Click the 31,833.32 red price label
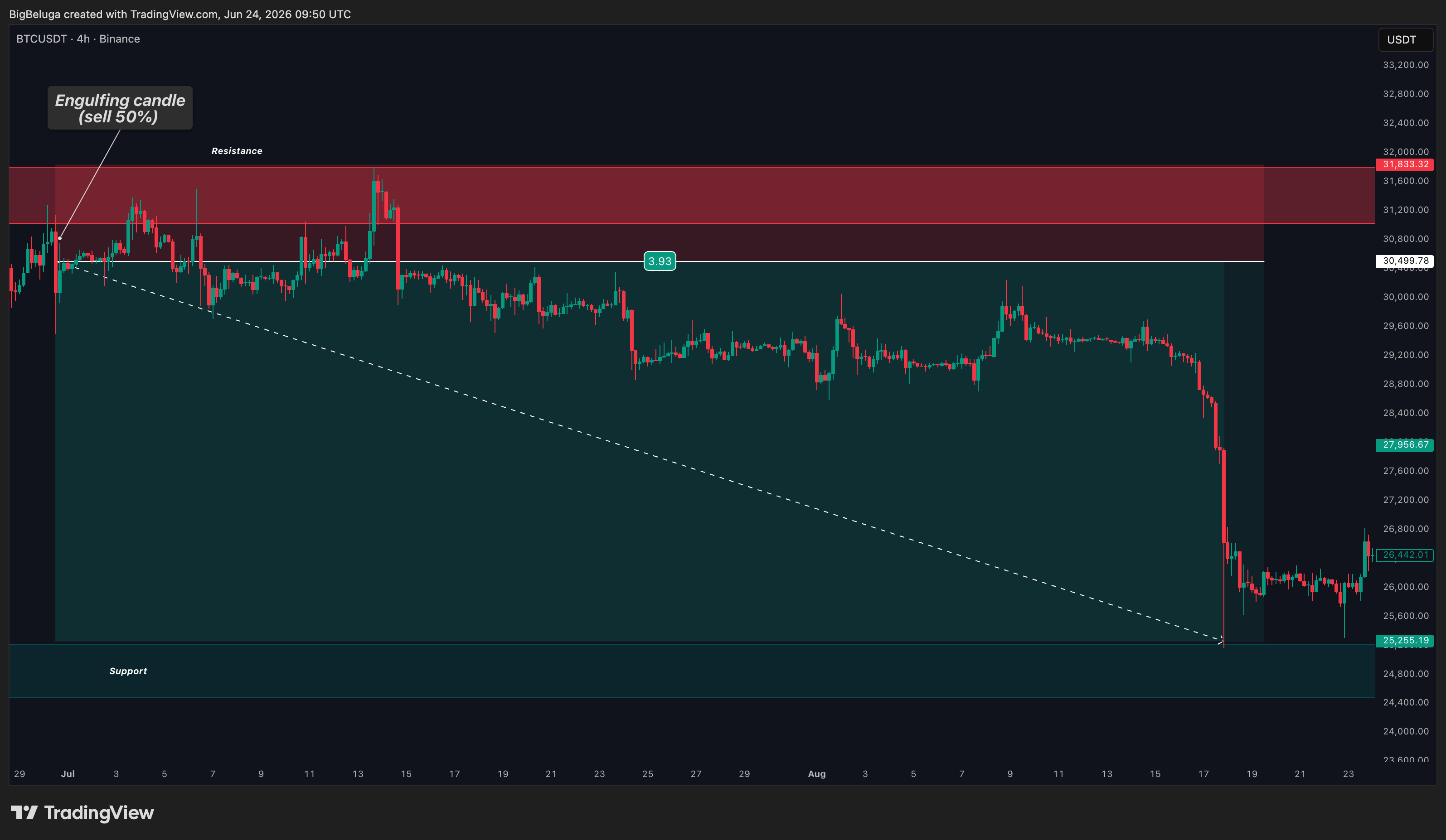Screen dimensions: 1446x840 coord(1405,164)
